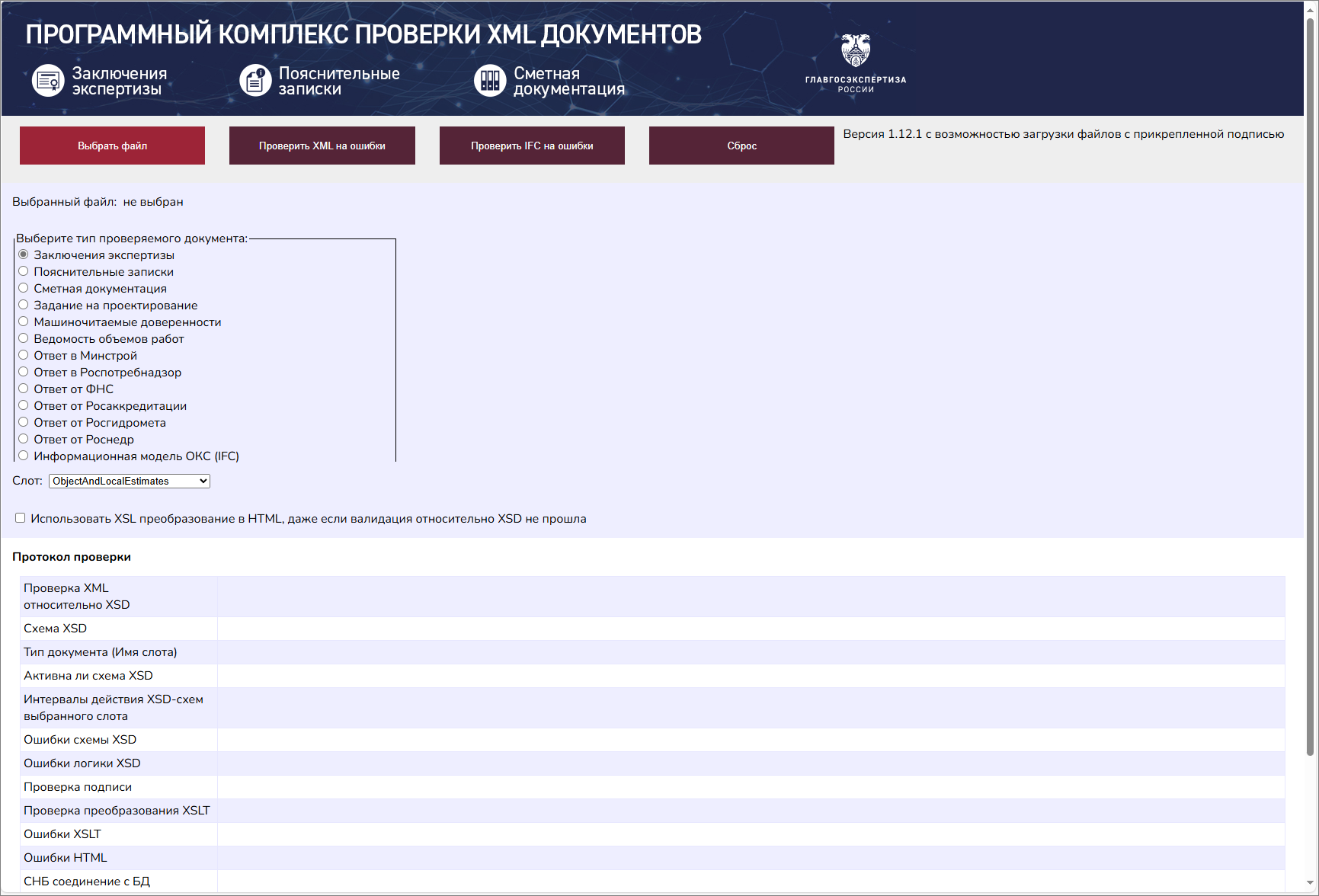The height and width of the screenshot is (896, 1319).
Task: Click the Проверка подписи protocol row
Action: tap(78, 786)
